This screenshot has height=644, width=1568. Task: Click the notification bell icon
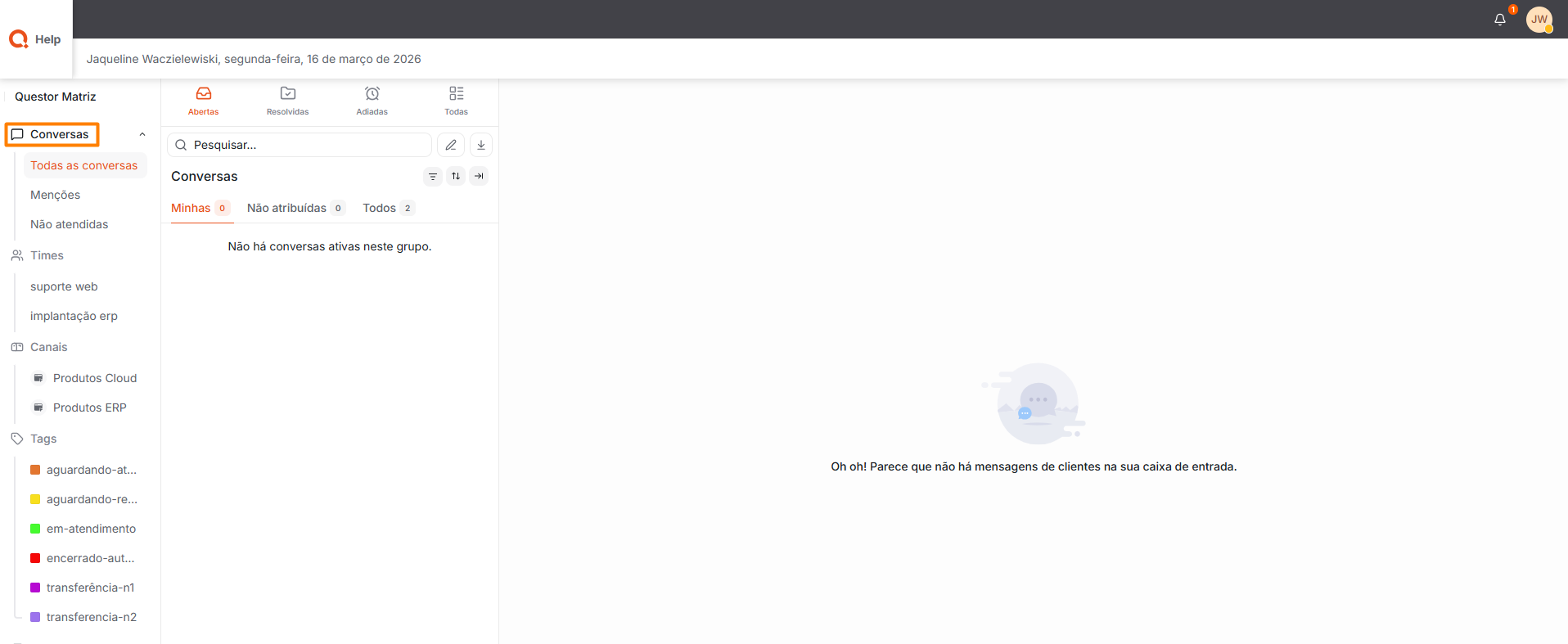(1499, 20)
